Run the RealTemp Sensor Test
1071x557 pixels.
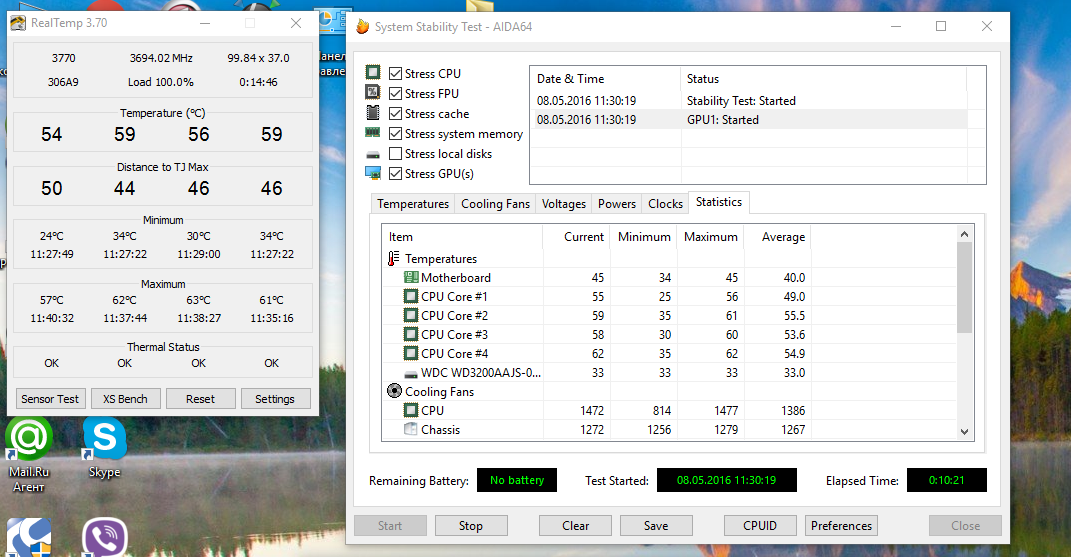tap(50, 398)
